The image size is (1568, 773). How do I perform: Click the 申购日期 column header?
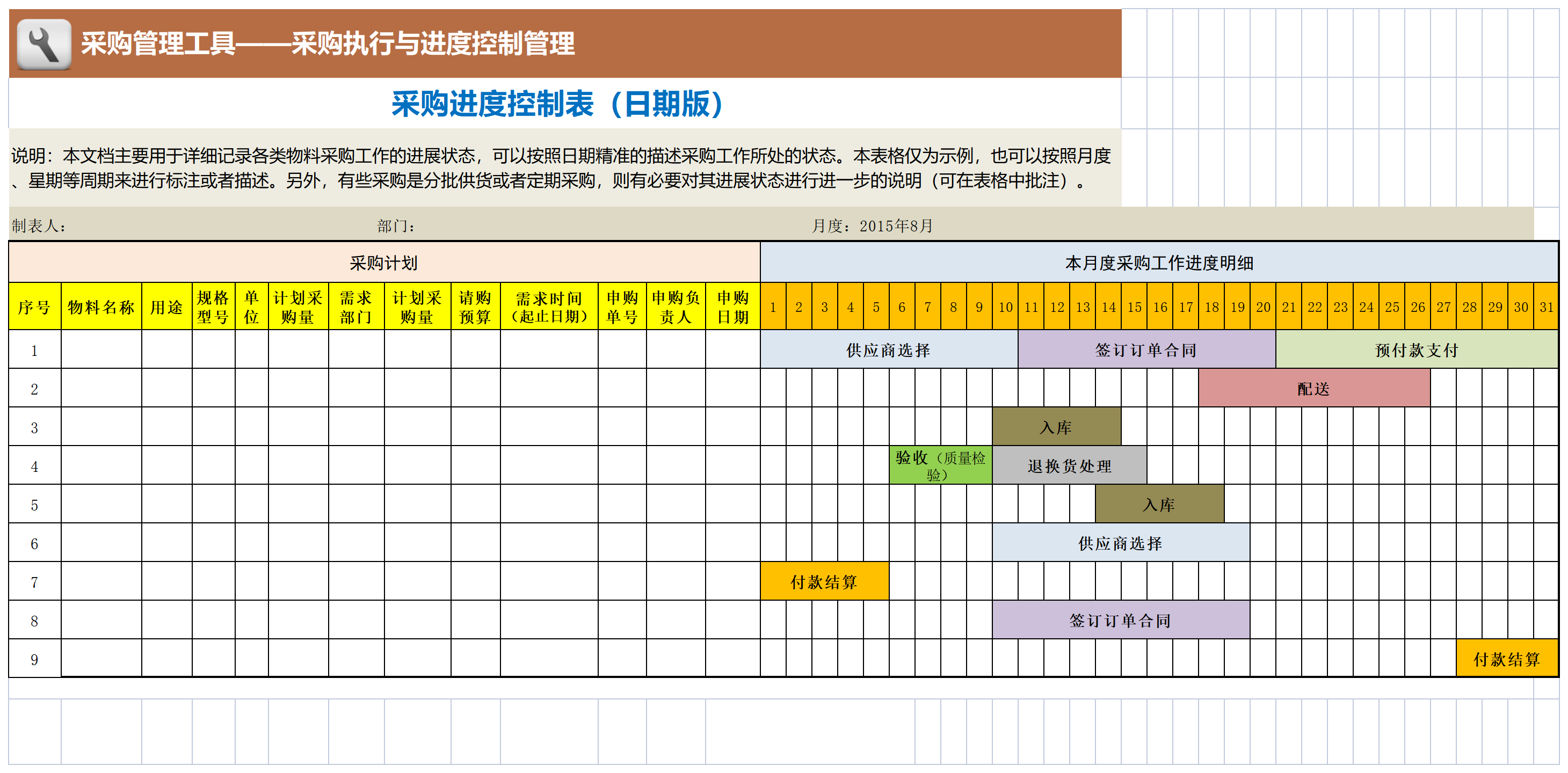[x=733, y=307]
